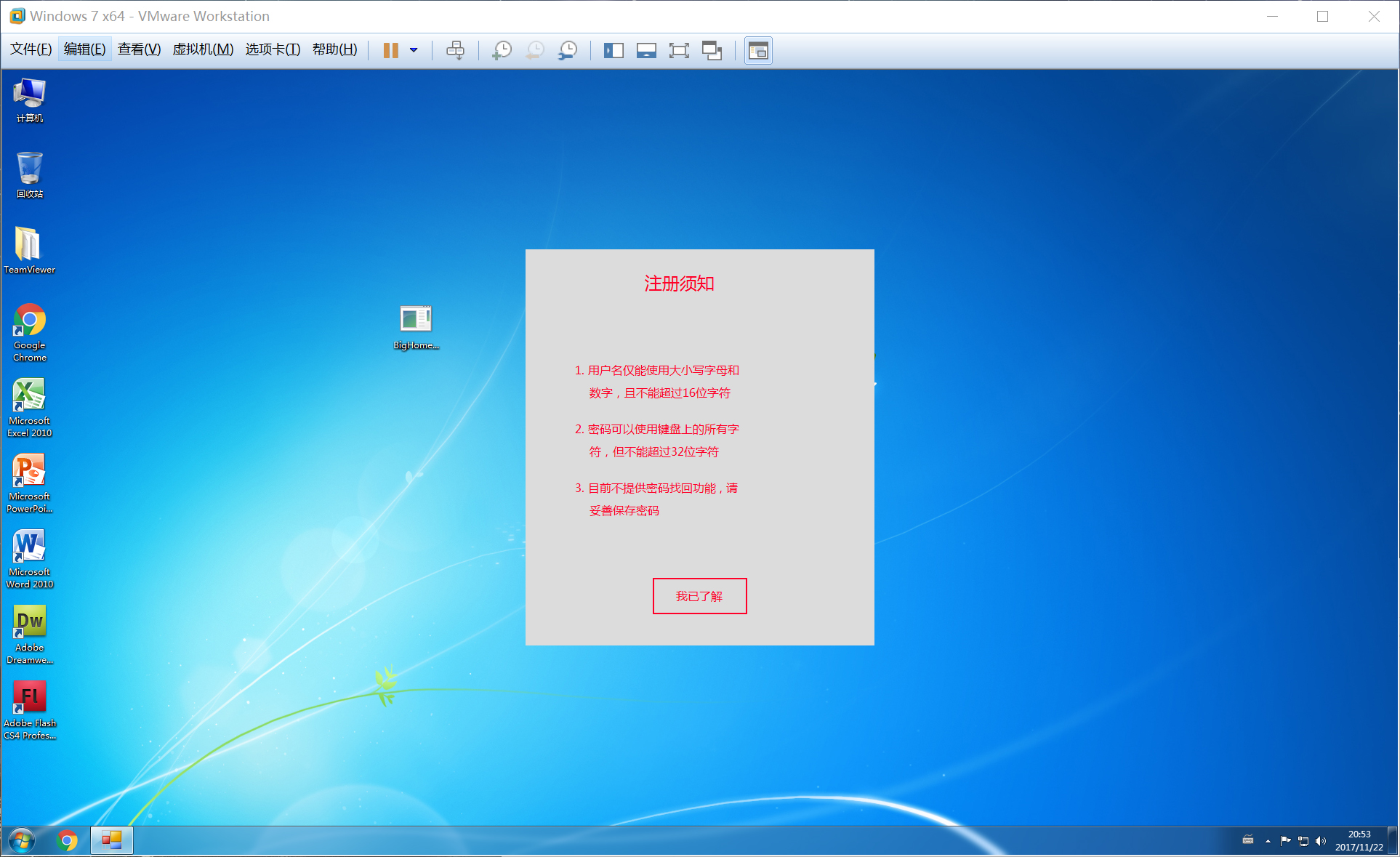Send Ctrl+Alt+Del to the VM
Viewport: 1400px width, 857px height.
point(456,50)
